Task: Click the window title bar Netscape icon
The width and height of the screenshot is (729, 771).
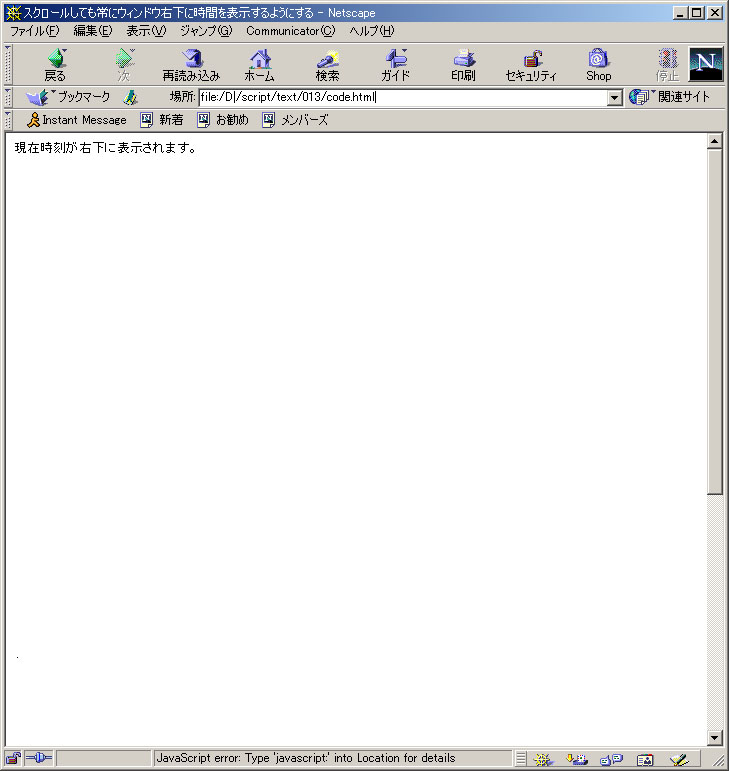Action: 13,13
